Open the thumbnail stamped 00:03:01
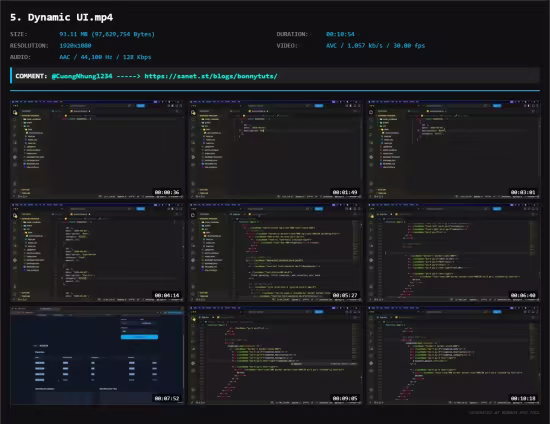The width and height of the screenshot is (550, 424). [x=454, y=149]
